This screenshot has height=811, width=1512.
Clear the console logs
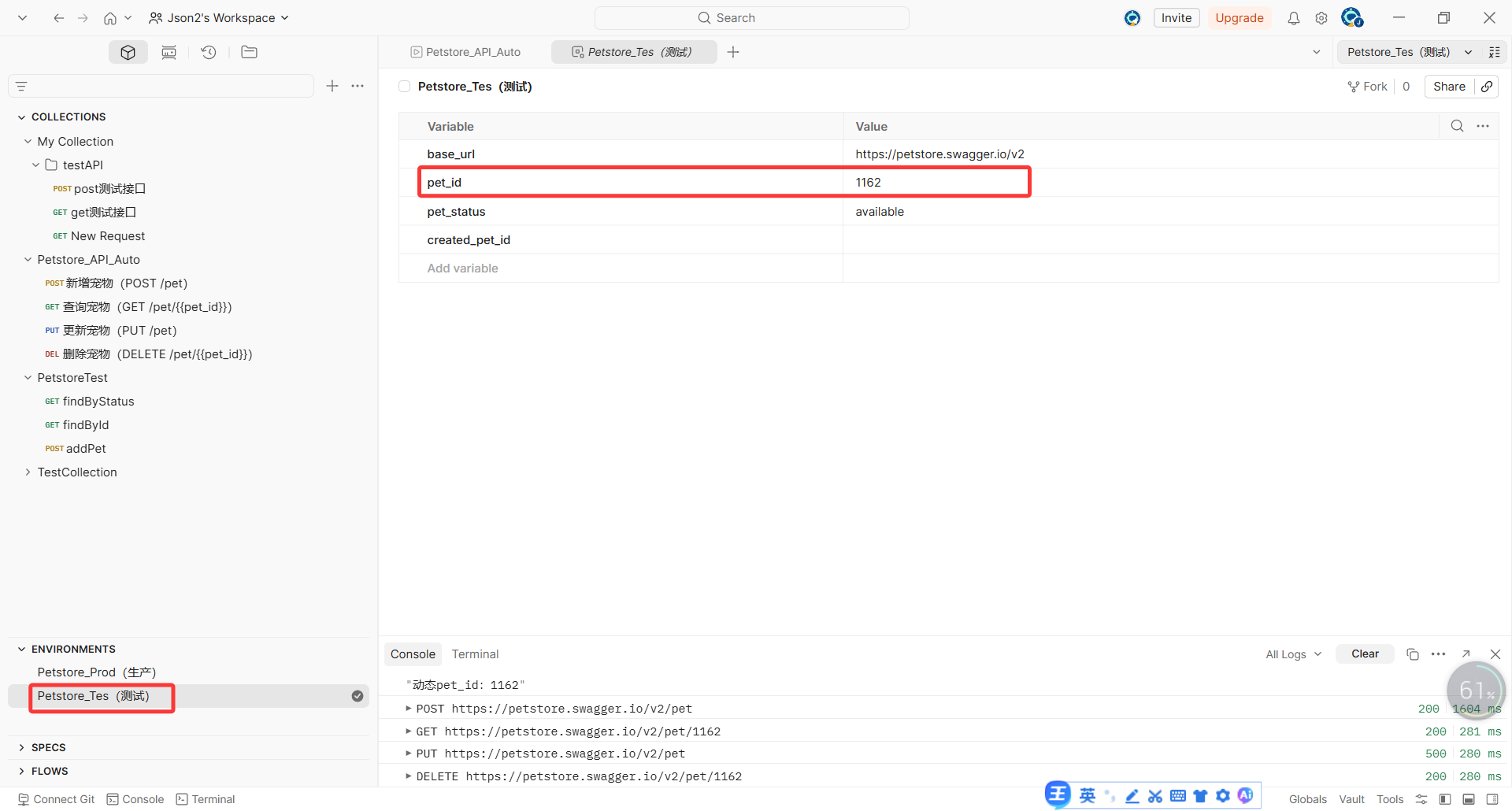tap(1365, 654)
